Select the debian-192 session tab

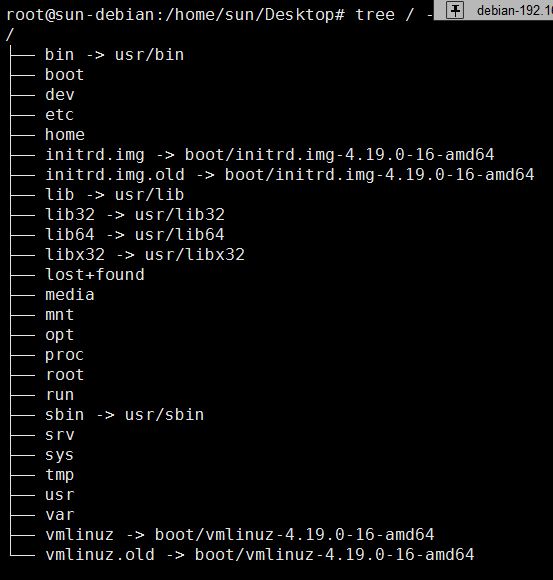(x=515, y=11)
